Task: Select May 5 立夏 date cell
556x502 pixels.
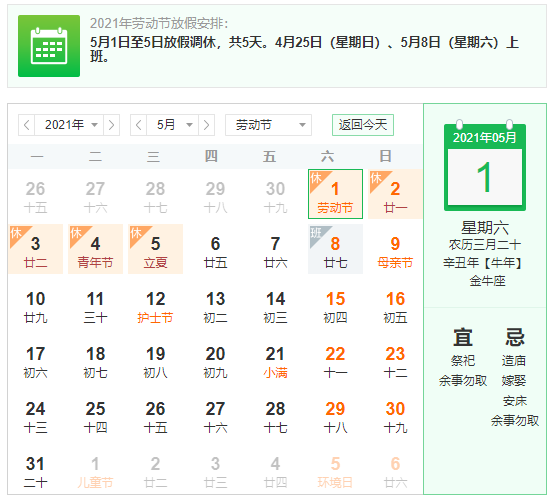Action: [x=155, y=249]
